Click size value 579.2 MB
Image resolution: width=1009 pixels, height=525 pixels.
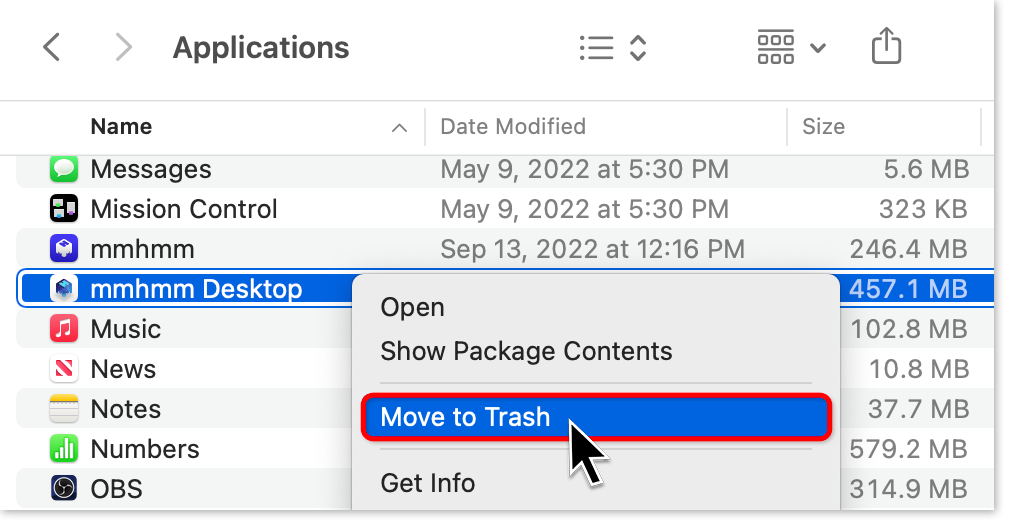tap(909, 448)
